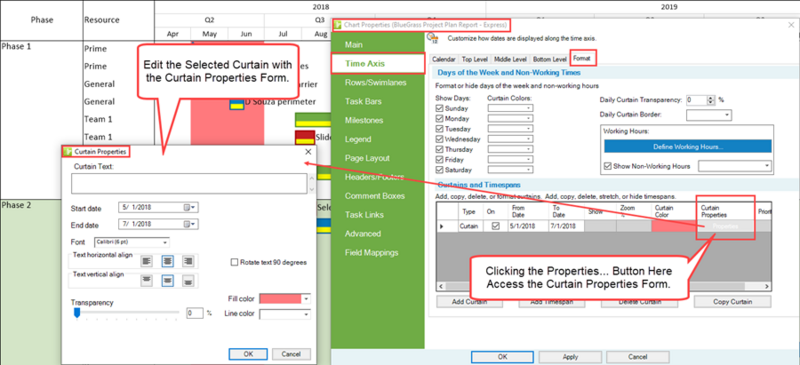Click into the Curtain Text field

189,184
